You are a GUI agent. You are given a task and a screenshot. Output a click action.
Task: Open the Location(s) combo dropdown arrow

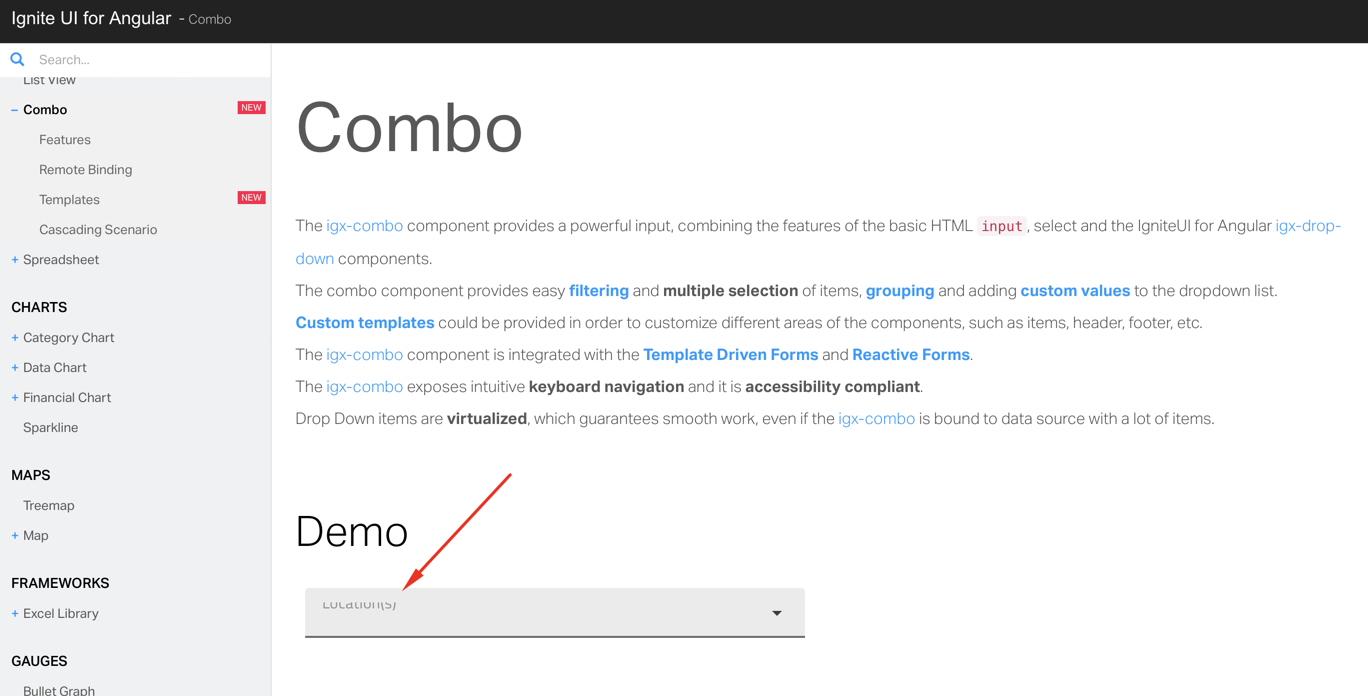776,612
